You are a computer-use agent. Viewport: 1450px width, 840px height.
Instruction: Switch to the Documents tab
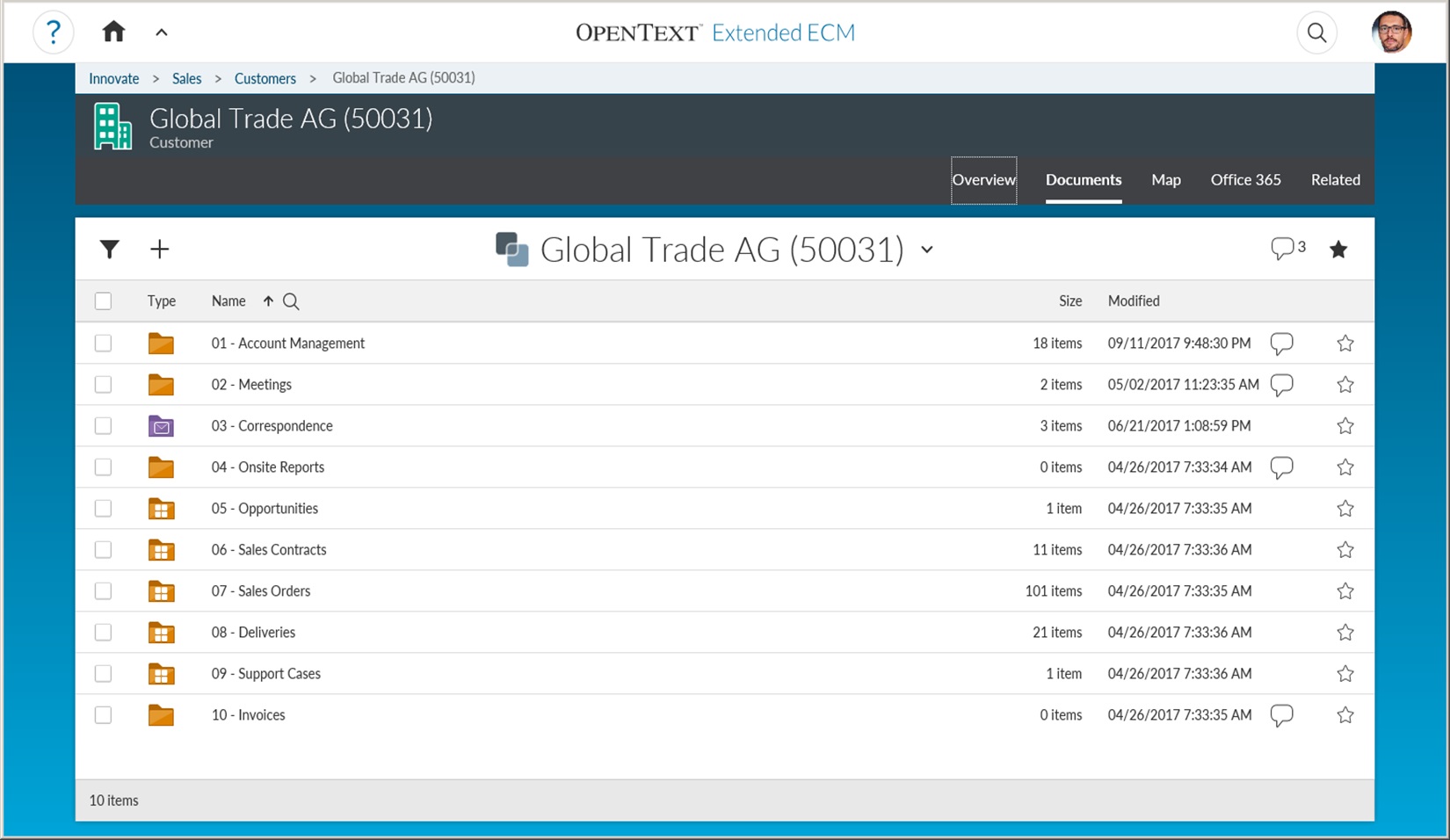(1084, 180)
